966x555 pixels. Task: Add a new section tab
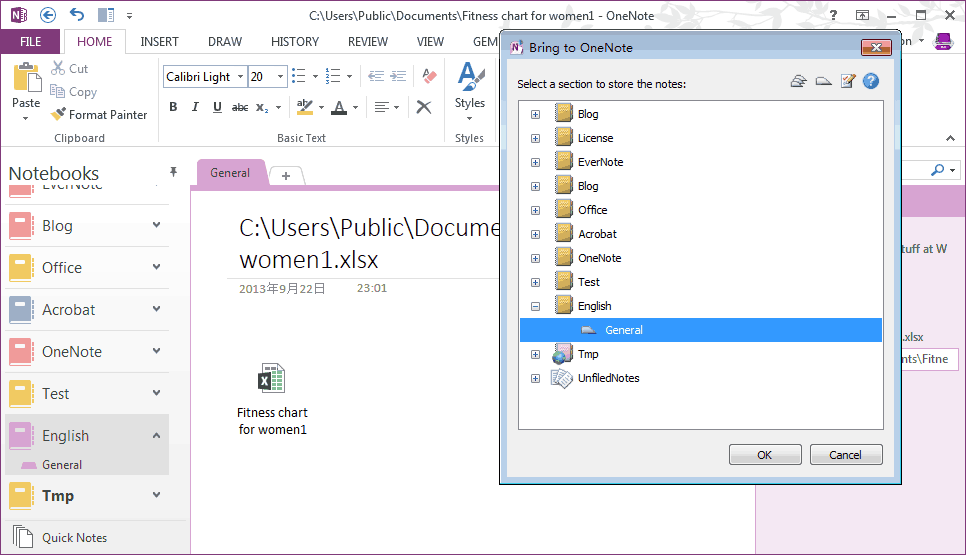(x=286, y=176)
